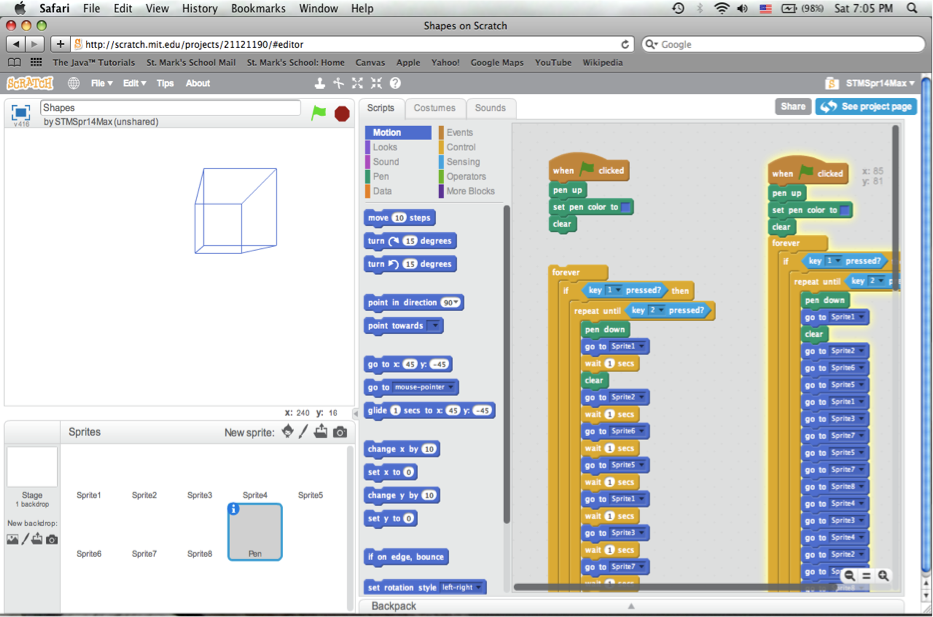Click the paint new sprite brush icon

tap(304, 432)
